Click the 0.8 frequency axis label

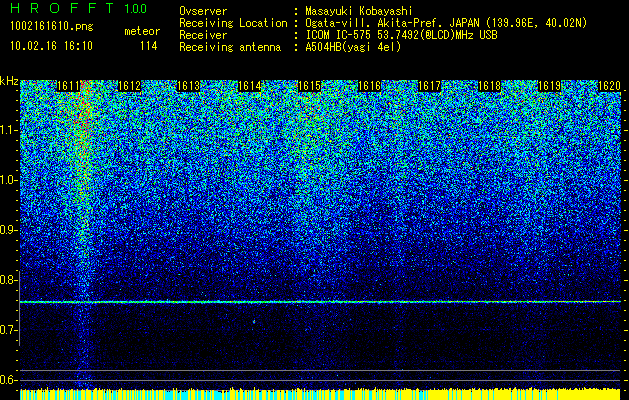pos(8,280)
